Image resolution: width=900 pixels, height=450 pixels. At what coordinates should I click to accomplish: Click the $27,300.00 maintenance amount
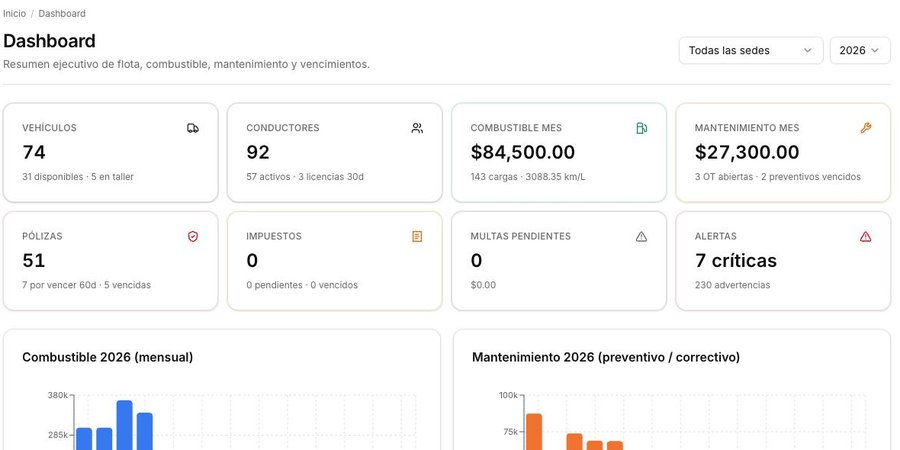747,152
